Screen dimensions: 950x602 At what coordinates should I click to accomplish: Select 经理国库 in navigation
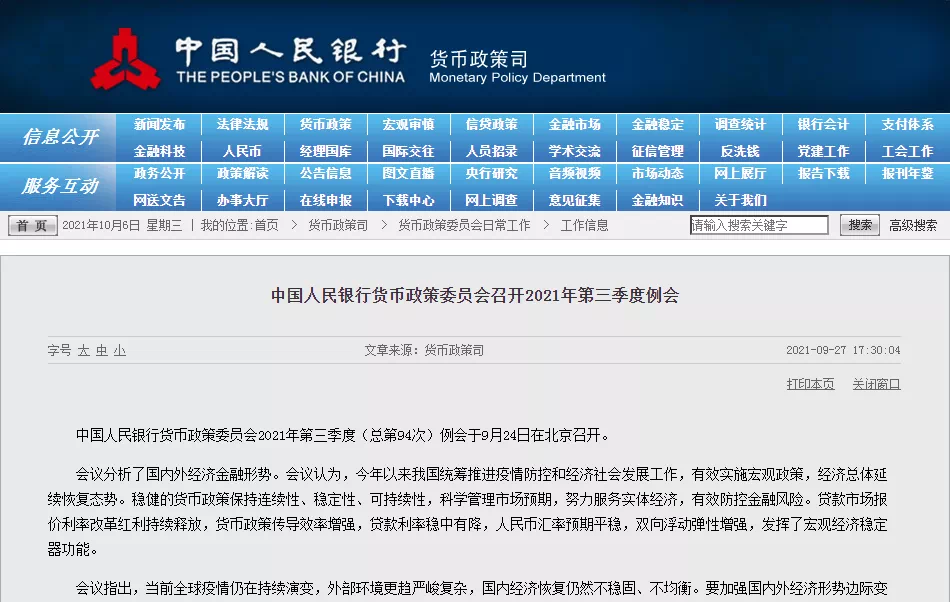pyautogui.click(x=325, y=151)
